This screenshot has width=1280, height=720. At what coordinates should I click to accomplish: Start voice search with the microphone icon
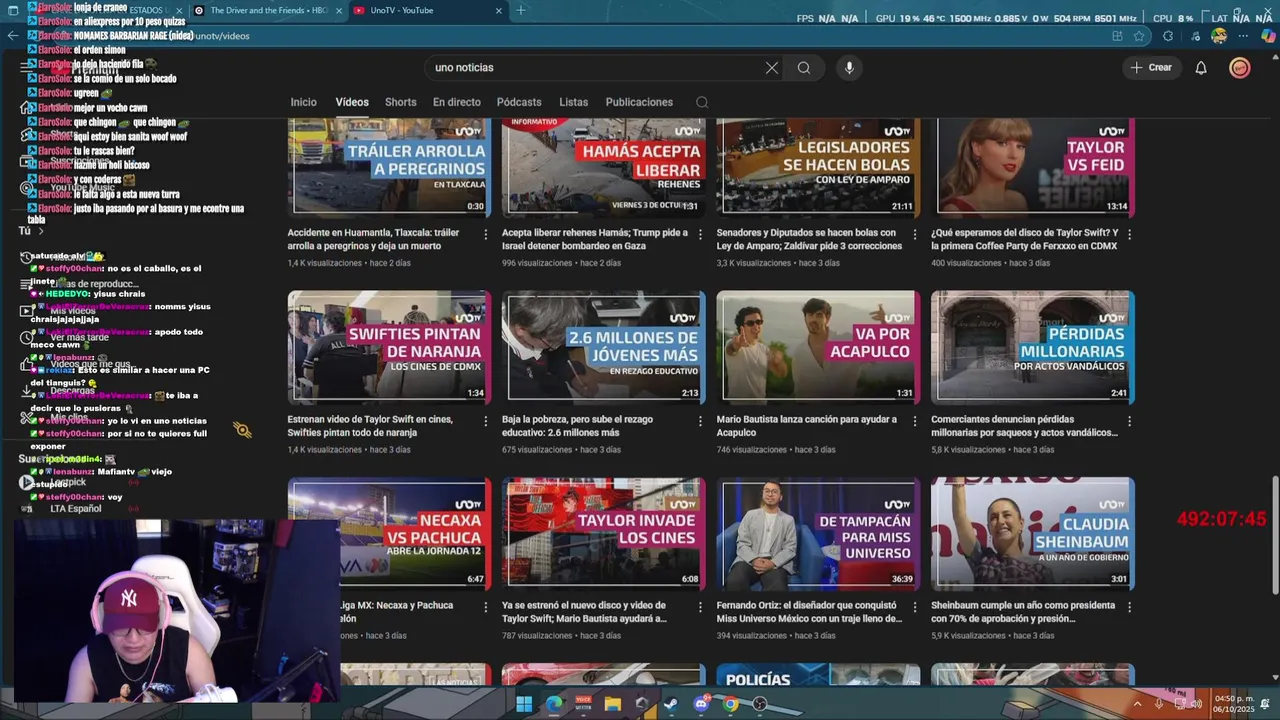(849, 68)
